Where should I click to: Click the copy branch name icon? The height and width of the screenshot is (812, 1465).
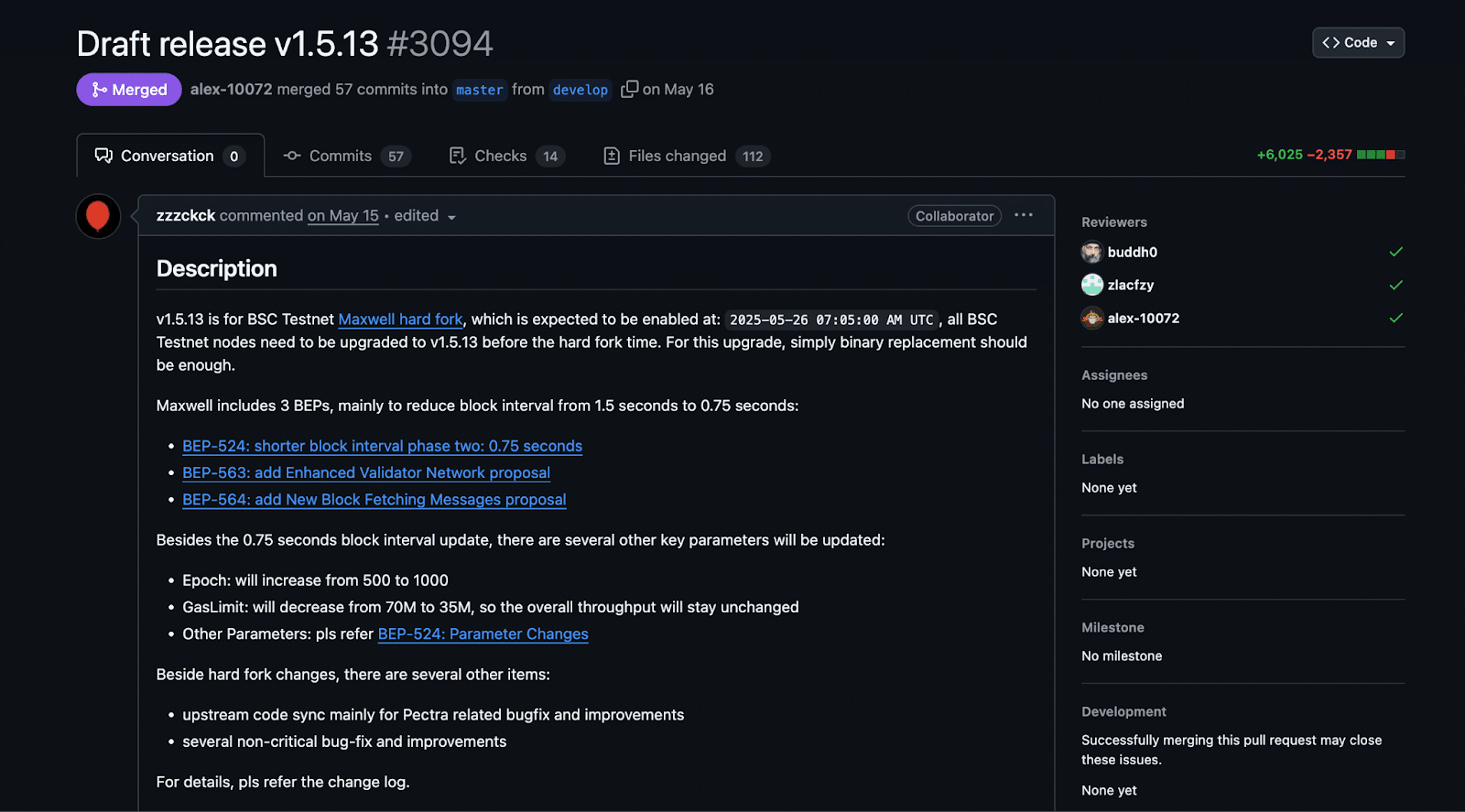[629, 89]
